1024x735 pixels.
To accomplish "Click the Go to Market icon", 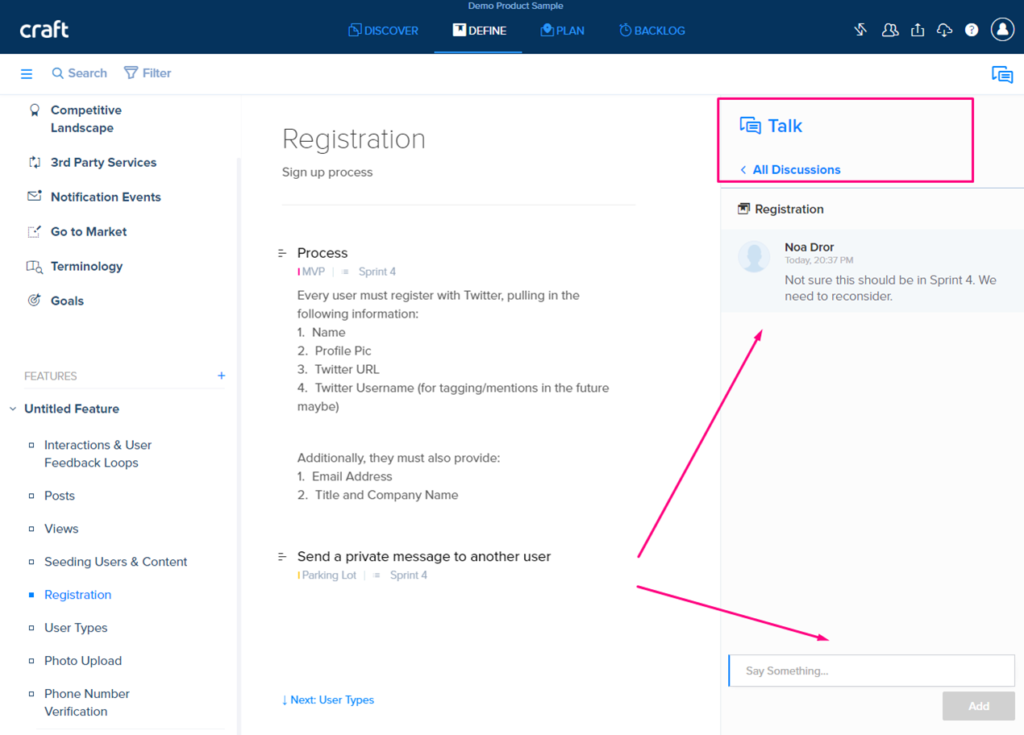I will [35, 231].
